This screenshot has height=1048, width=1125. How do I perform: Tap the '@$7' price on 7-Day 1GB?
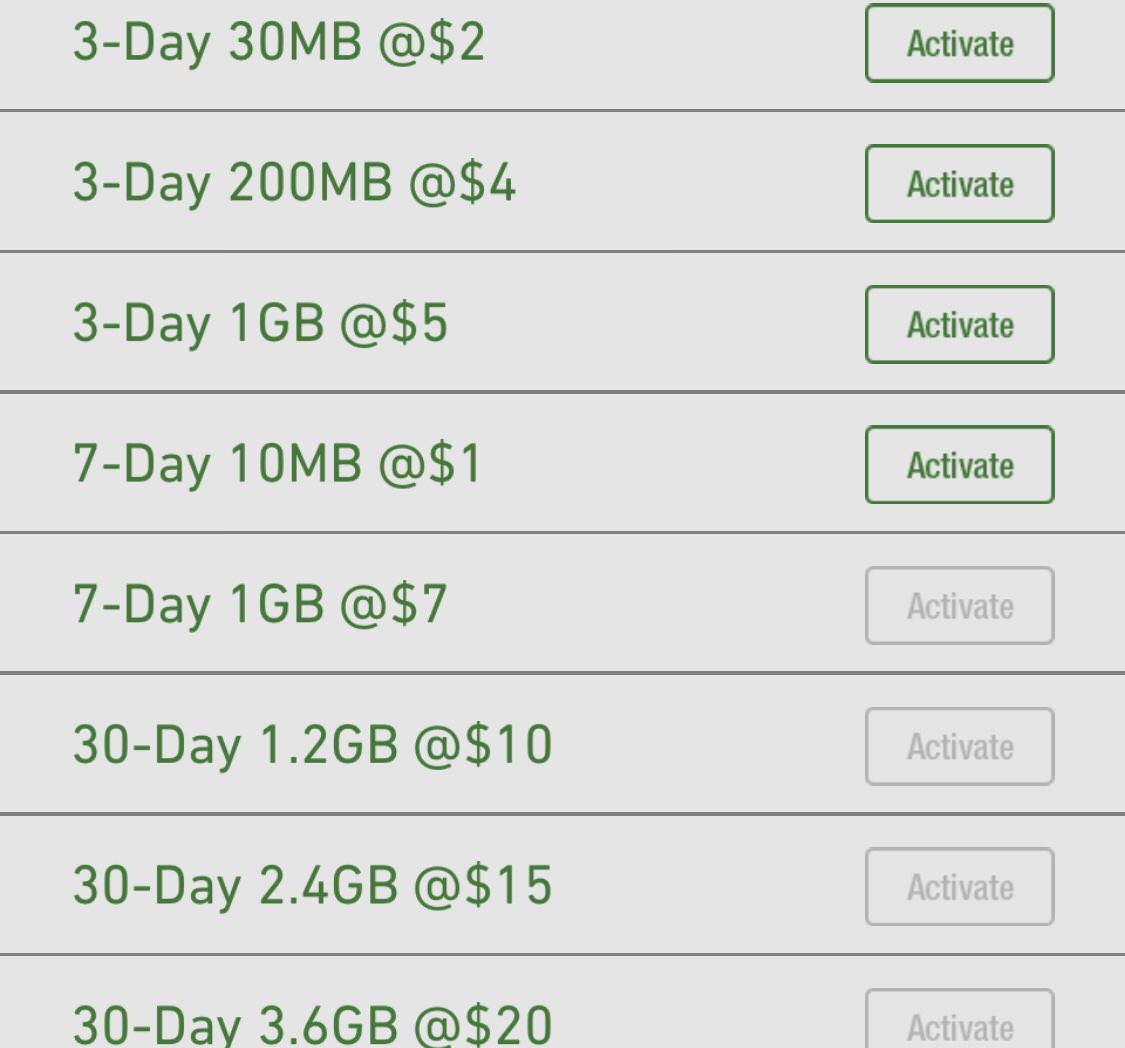394,606
